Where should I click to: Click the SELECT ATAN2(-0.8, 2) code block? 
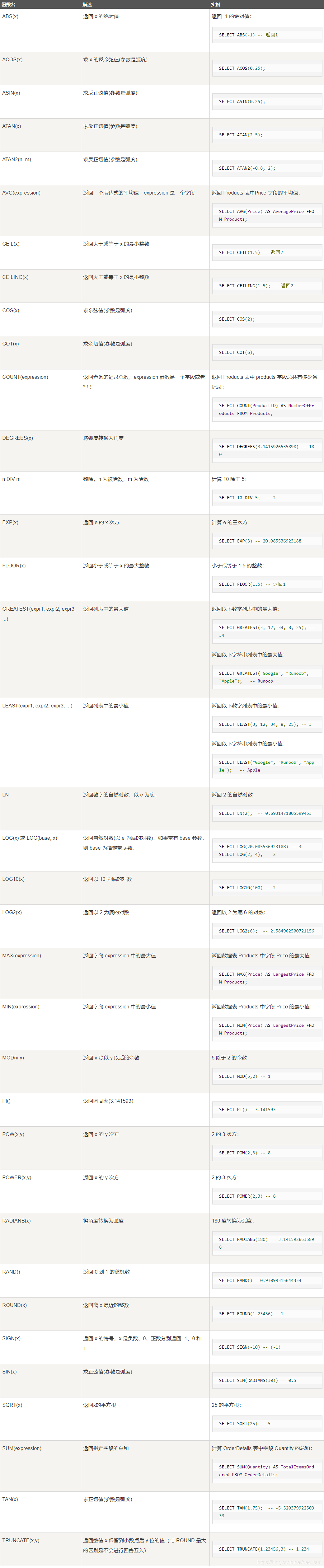[267, 169]
